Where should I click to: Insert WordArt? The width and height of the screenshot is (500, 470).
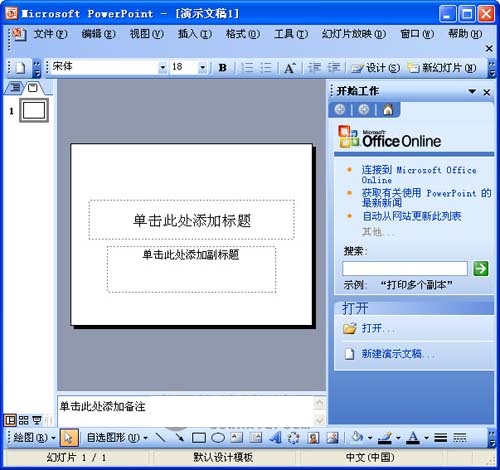[x=275, y=438]
